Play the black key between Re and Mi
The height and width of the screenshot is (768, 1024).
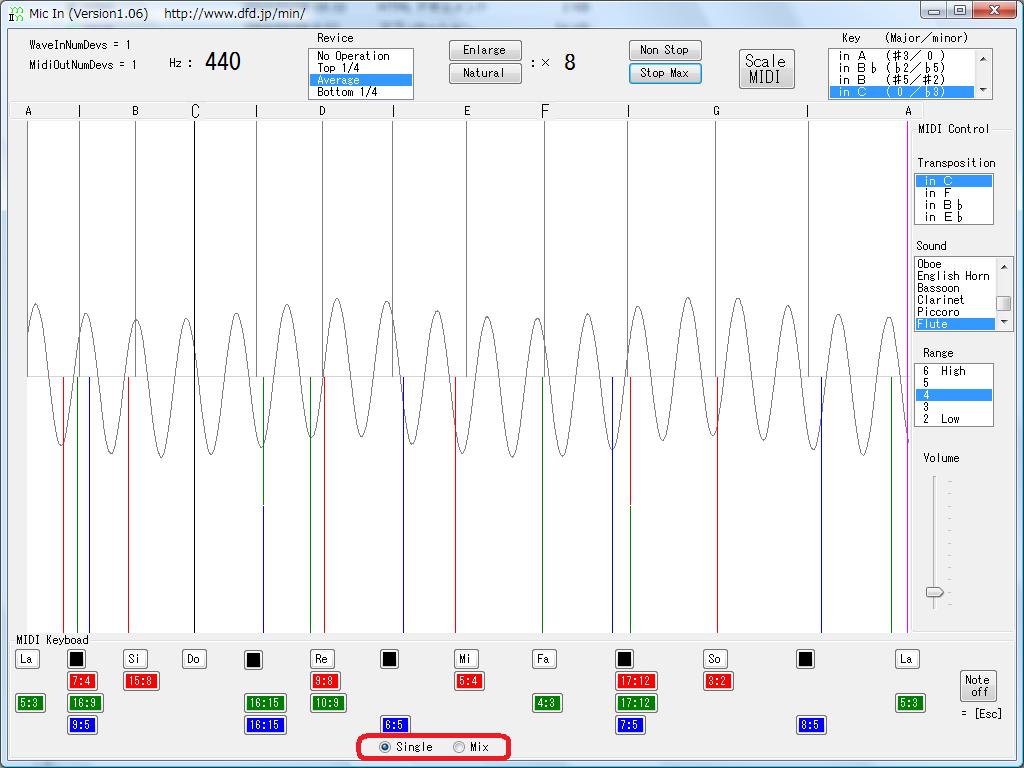click(389, 659)
